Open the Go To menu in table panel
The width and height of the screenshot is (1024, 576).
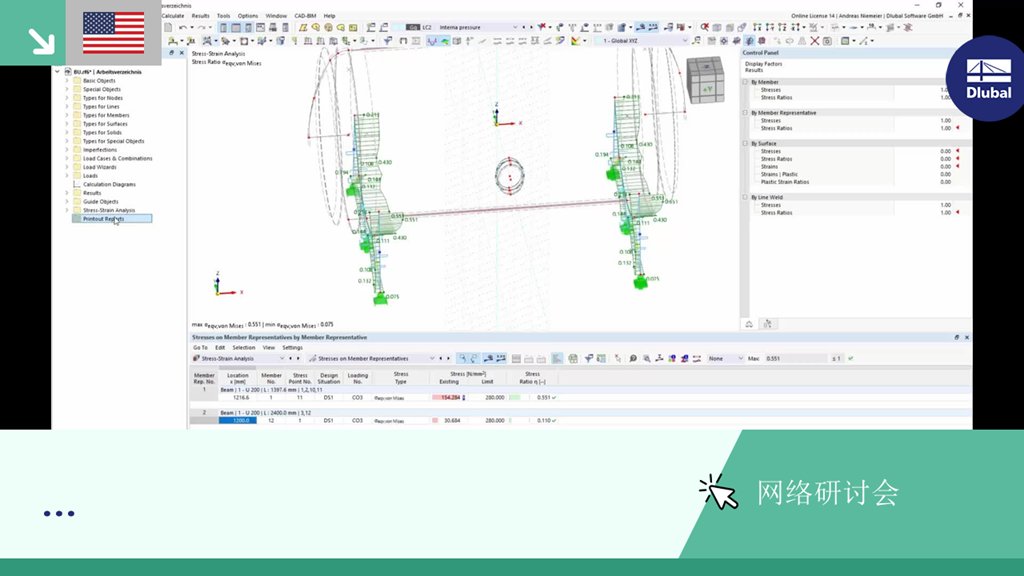[200, 347]
